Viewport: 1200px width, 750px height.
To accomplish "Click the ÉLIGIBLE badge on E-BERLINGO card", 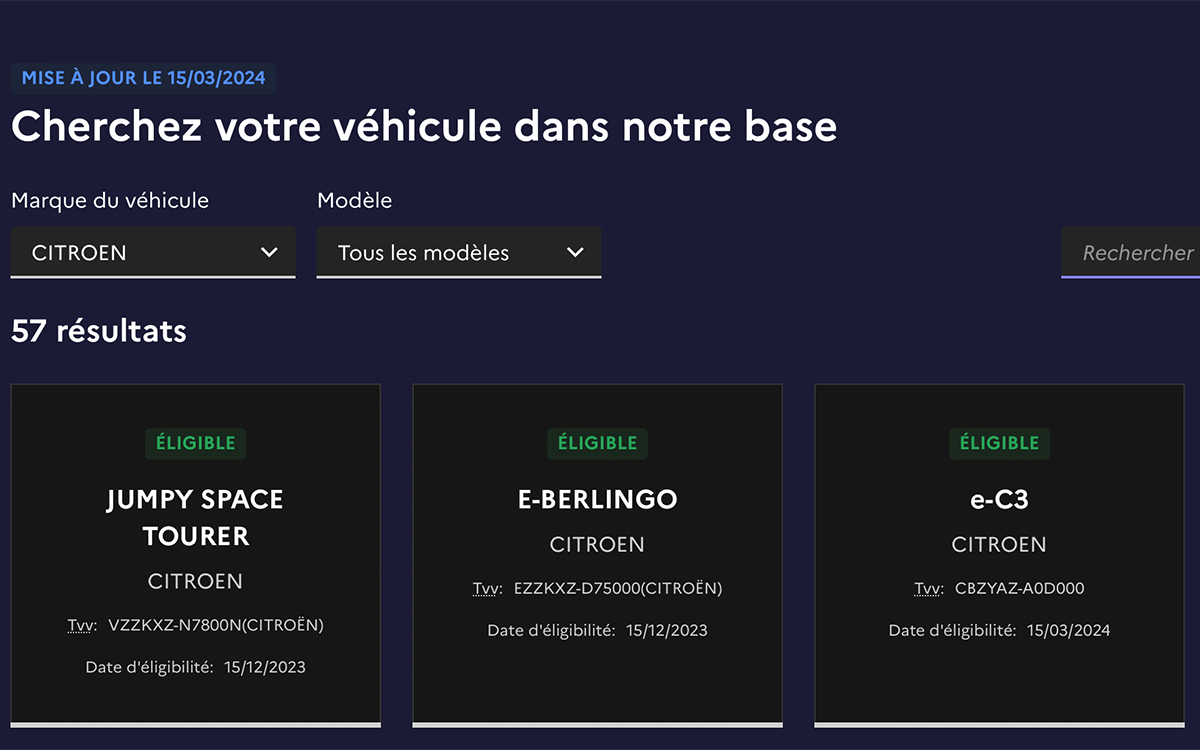I will pyautogui.click(x=597, y=443).
